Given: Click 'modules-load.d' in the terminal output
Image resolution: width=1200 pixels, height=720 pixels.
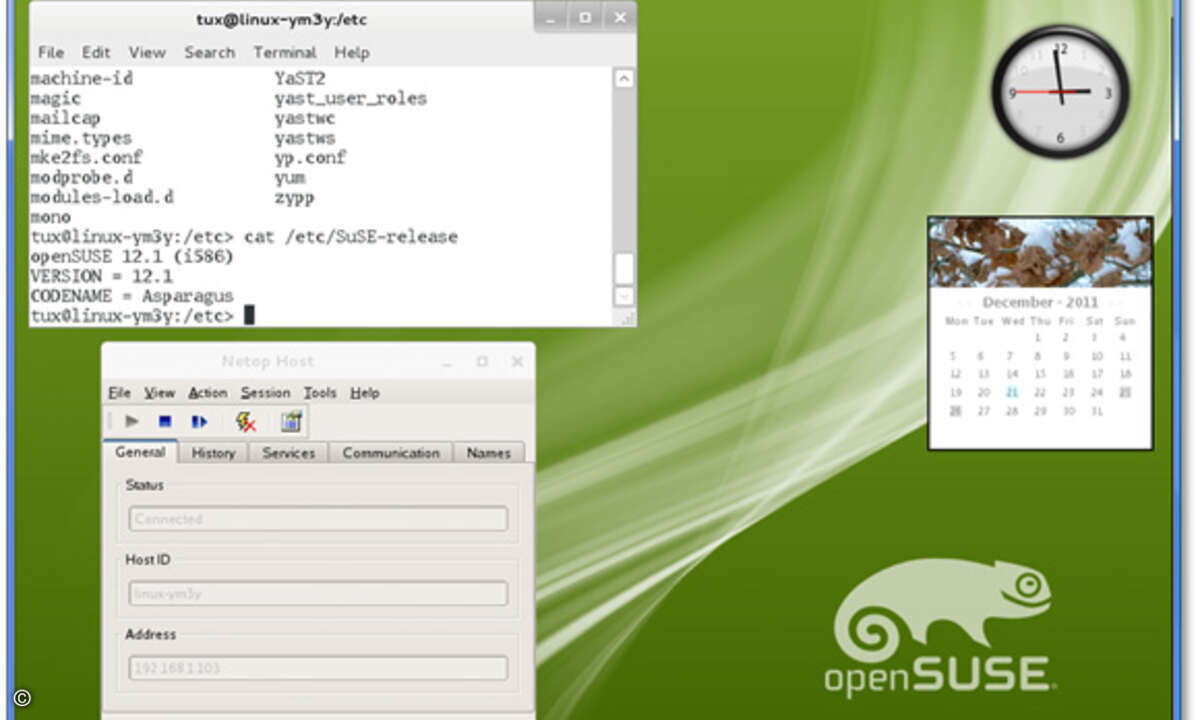Looking at the screenshot, I should (x=101, y=197).
